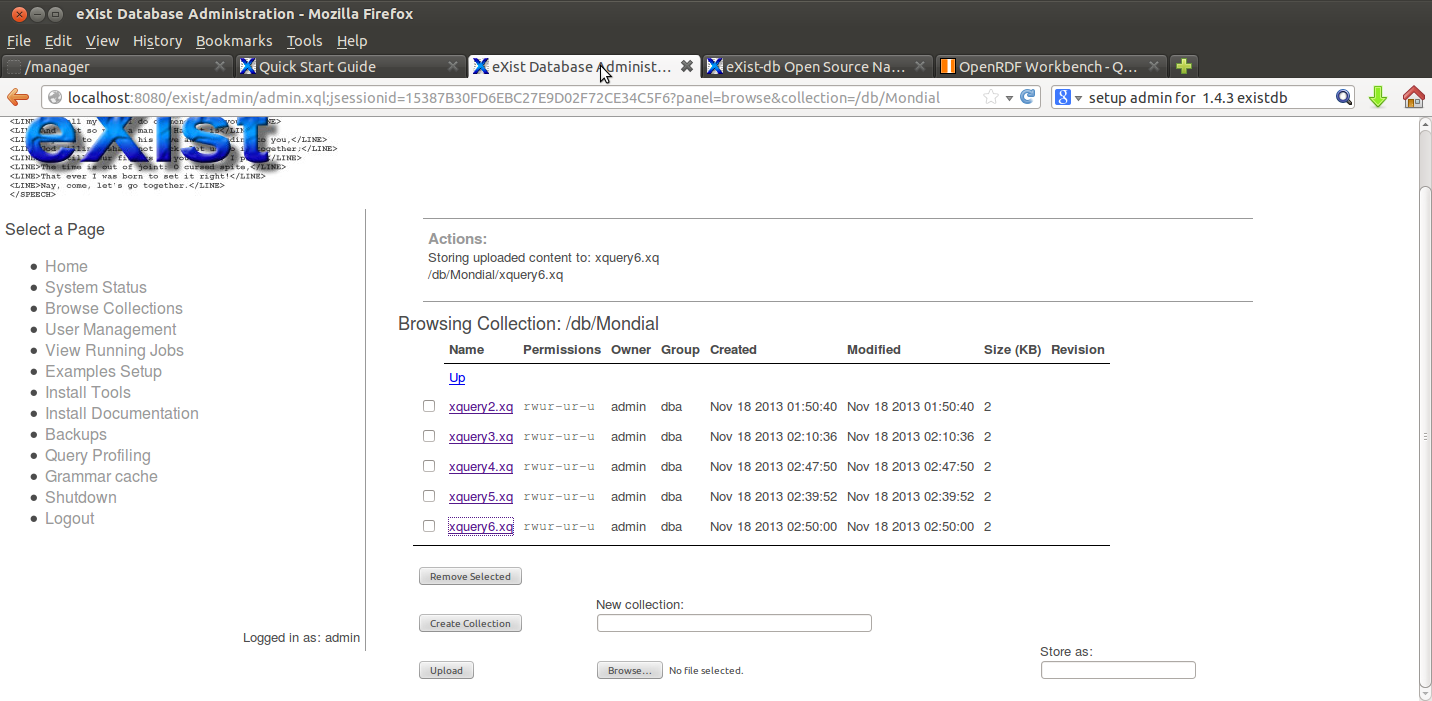Open the xquery4.xq file link
Screen dimensions: 1432x701
[481, 467]
